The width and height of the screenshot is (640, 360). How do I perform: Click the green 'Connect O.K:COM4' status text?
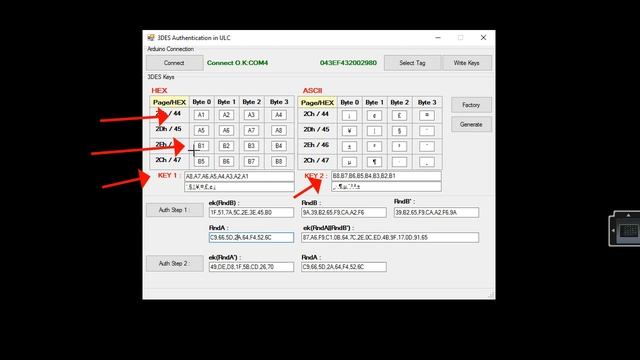(x=238, y=63)
